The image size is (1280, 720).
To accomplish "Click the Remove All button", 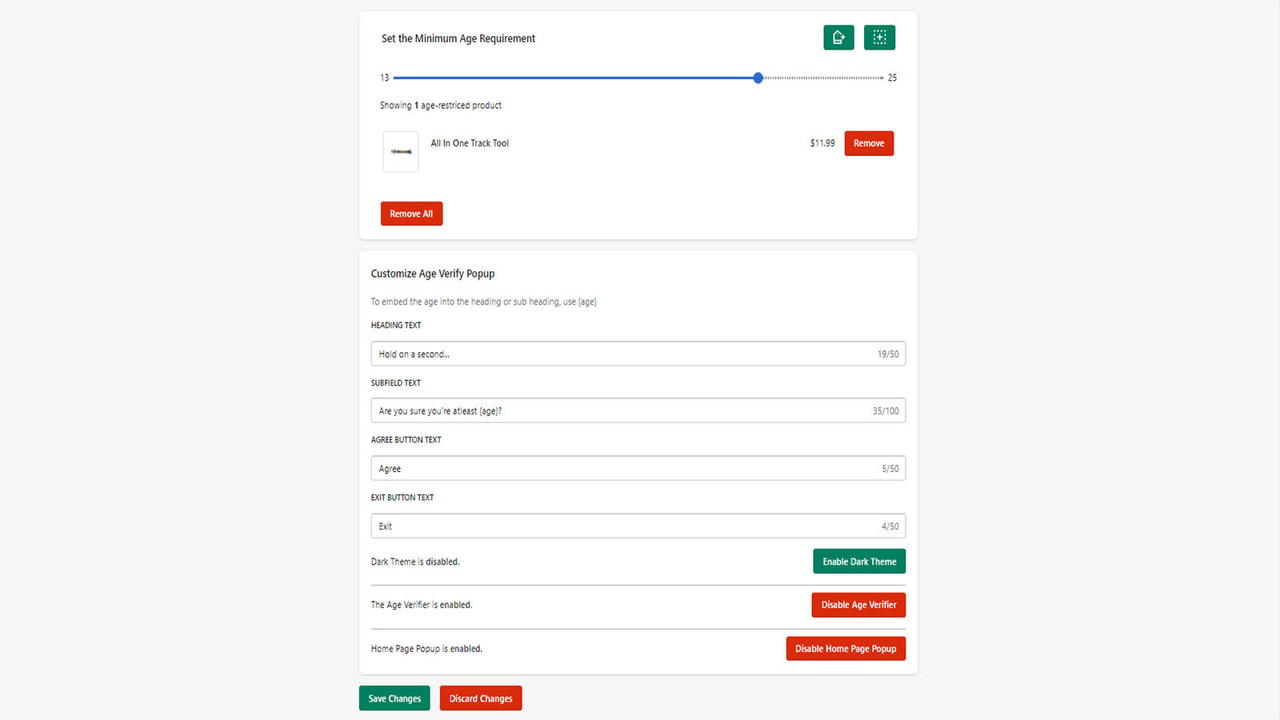I will click(411, 213).
